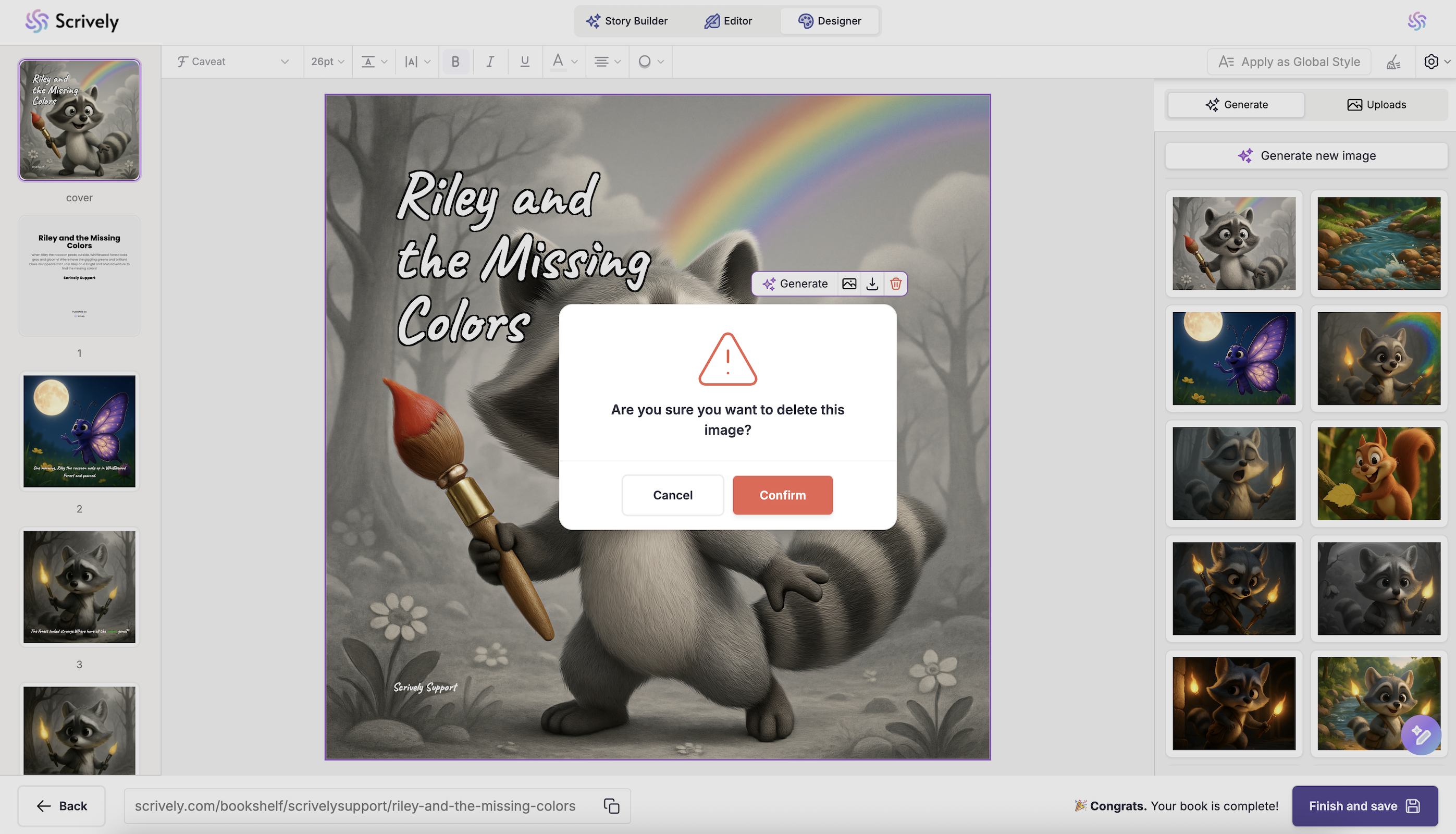
Task: Click the replace image picture icon
Action: tap(849, 284)
